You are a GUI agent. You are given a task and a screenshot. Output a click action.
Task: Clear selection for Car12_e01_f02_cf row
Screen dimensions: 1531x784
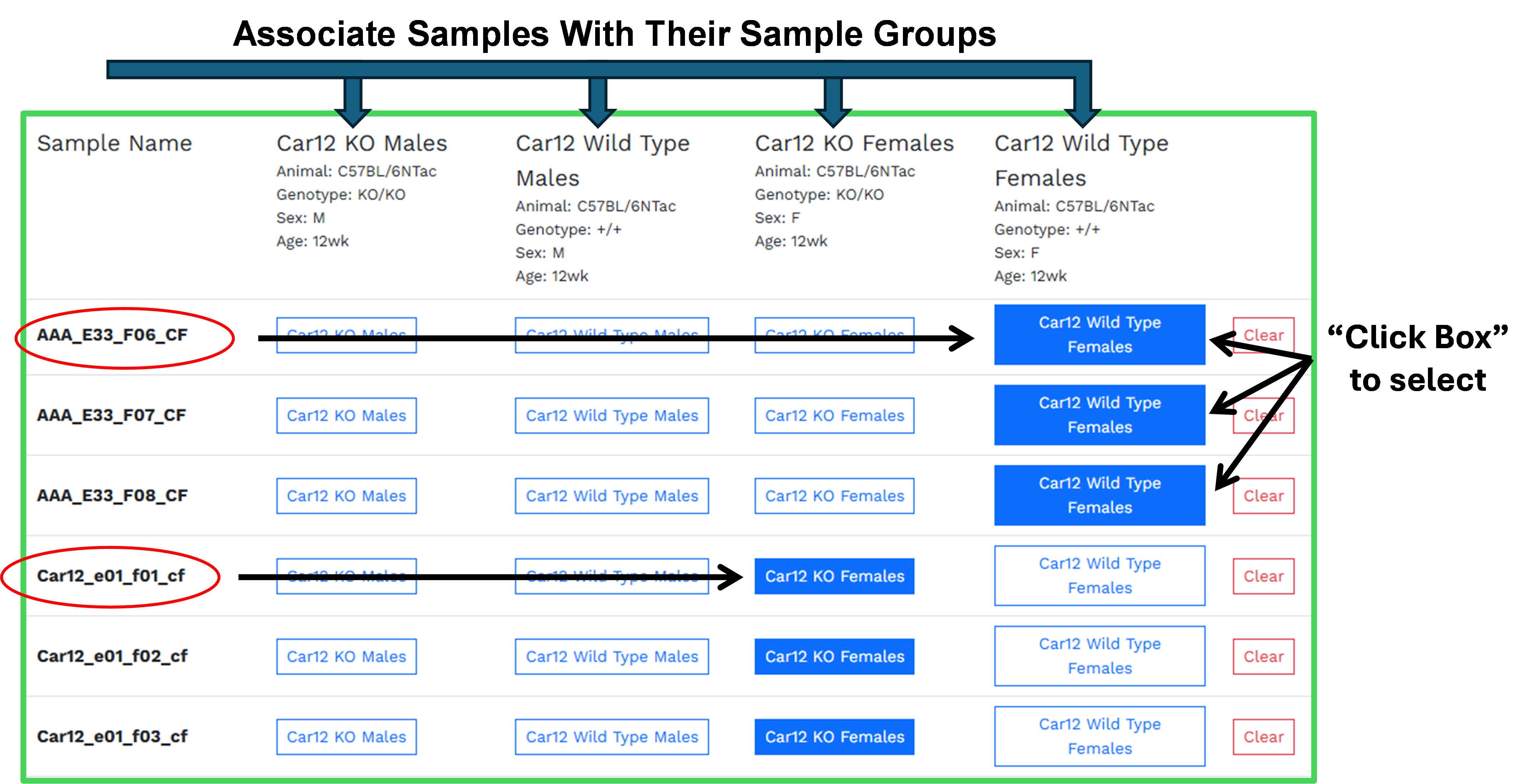pyautogui.click(x=1264, y=656)
